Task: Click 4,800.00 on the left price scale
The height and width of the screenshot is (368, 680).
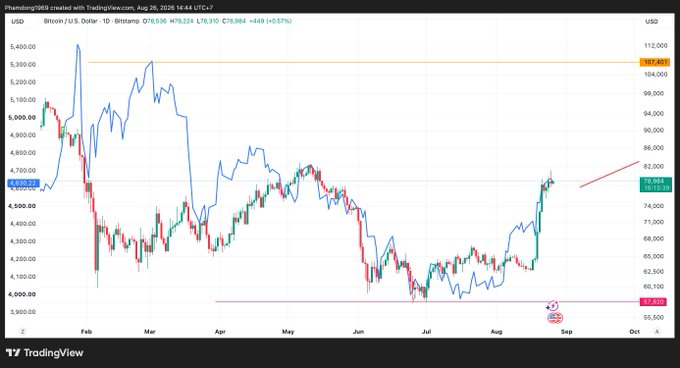Action: 23,153
